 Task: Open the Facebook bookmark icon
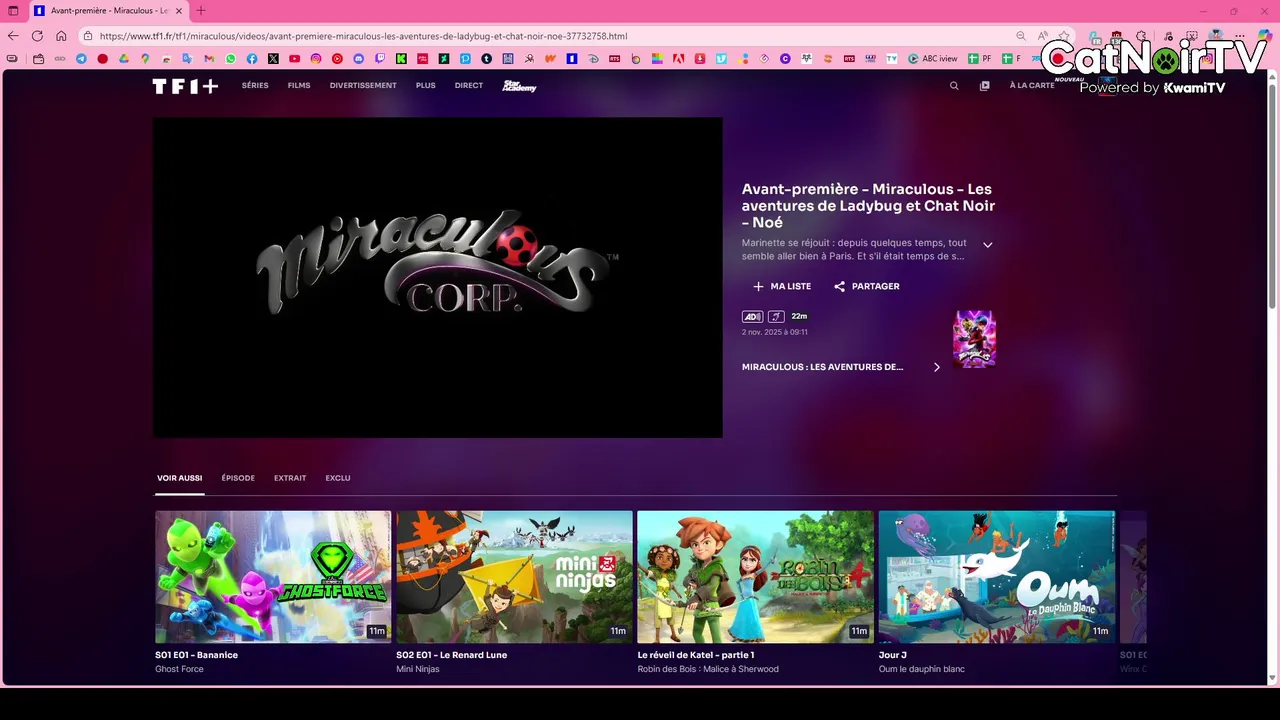point(252,59)
